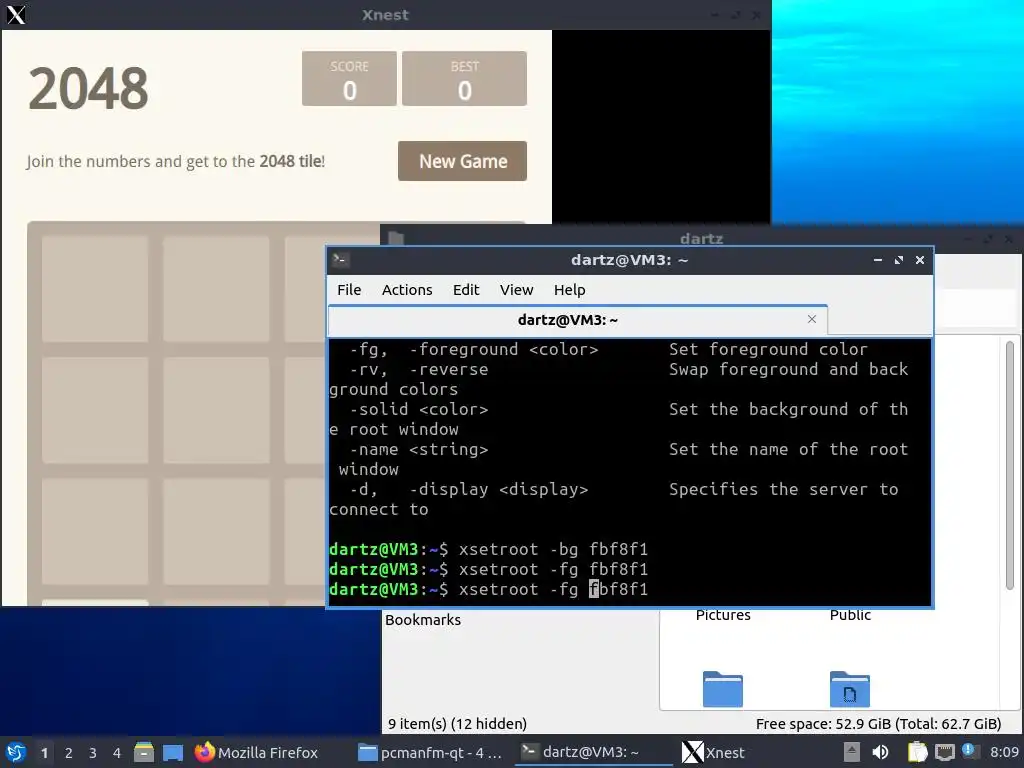This screenshot has width=1024, height=768.
Task: Switch to virtual desktop 1
Action: coord(44,753)
